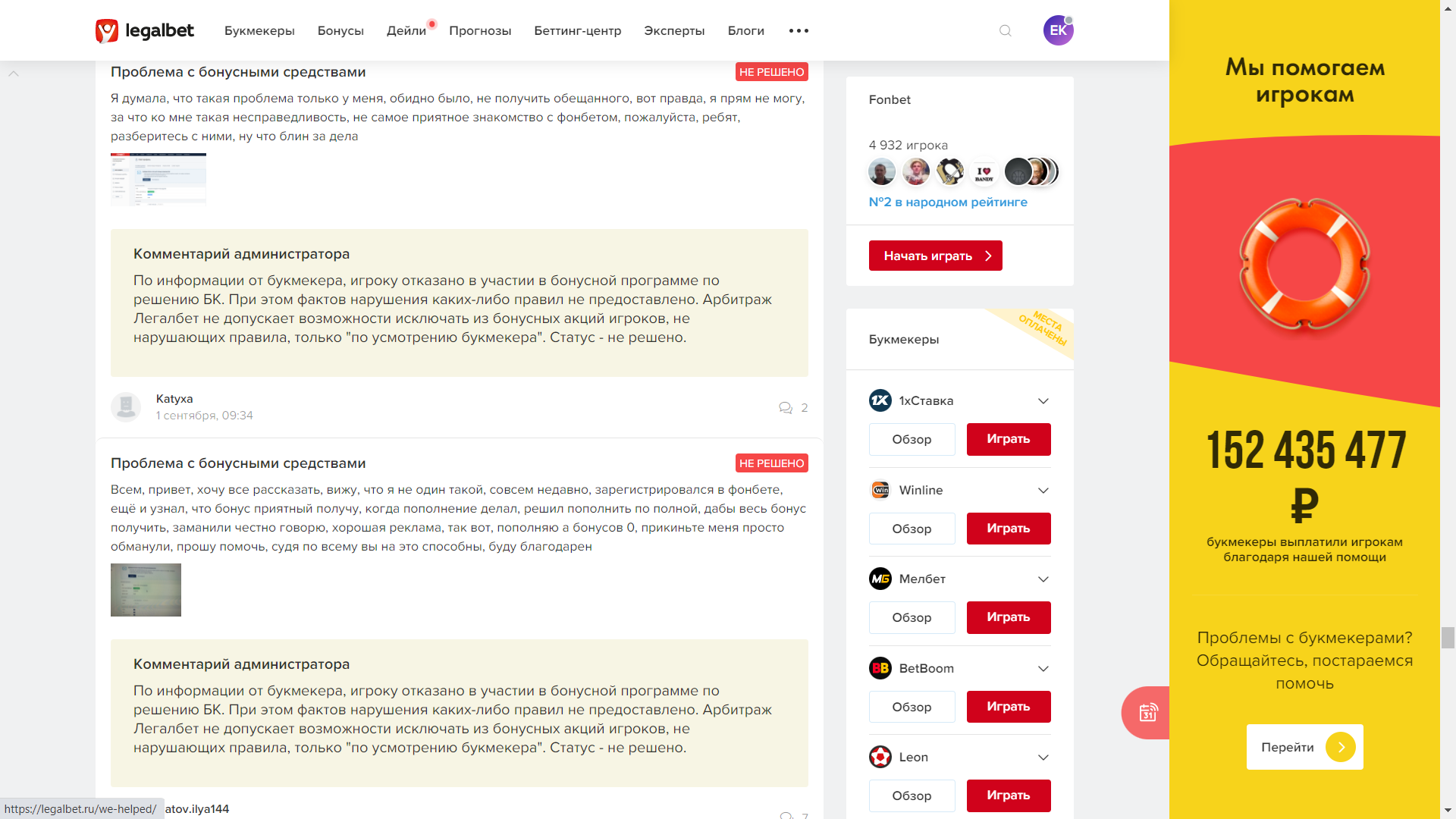The height and width of the screenshot is (819, 1456).
Task: Click the Обзор button for Leon
Action: (x=912, y=795)
